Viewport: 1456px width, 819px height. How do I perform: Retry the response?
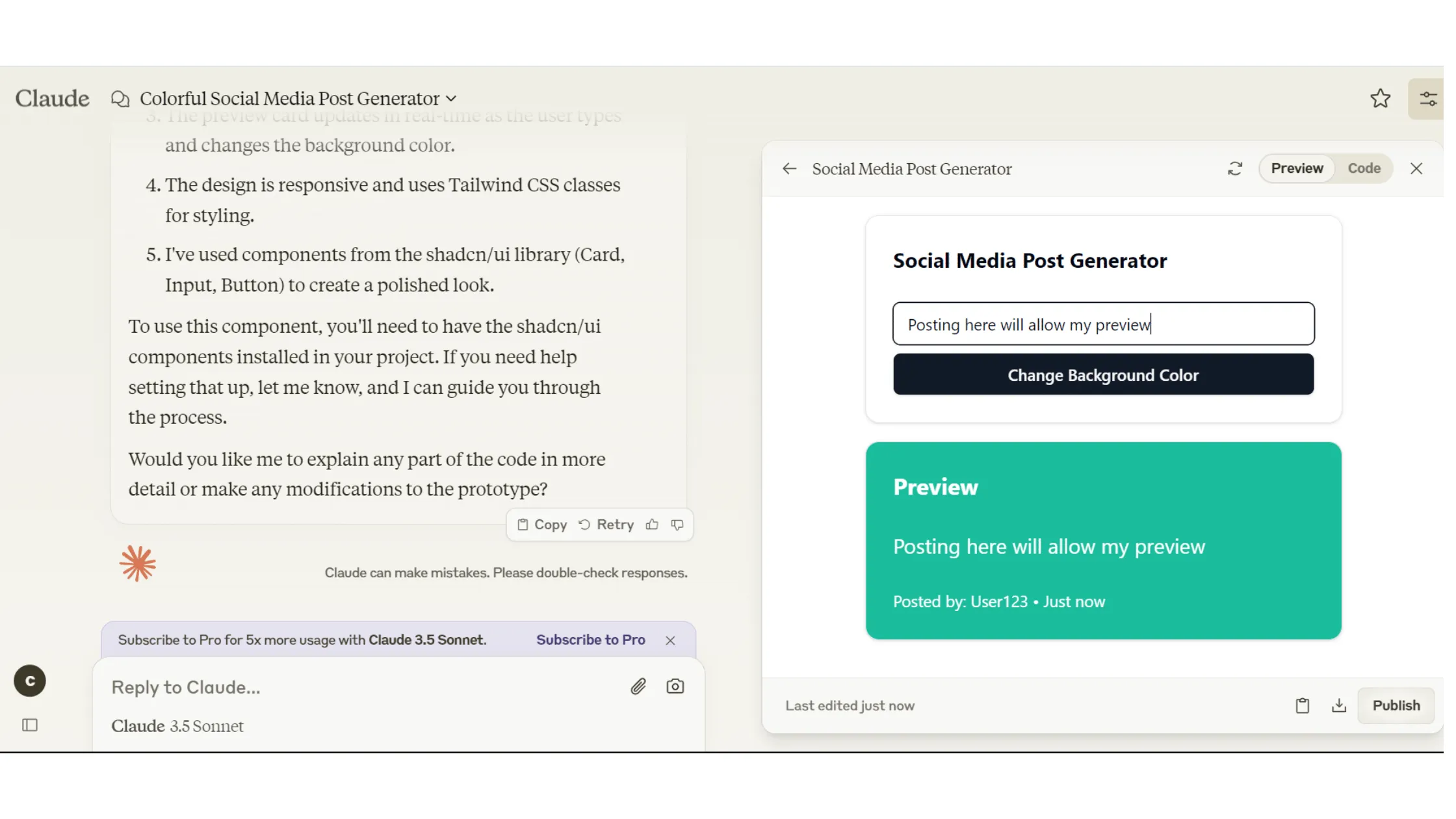tap(606, 525)
